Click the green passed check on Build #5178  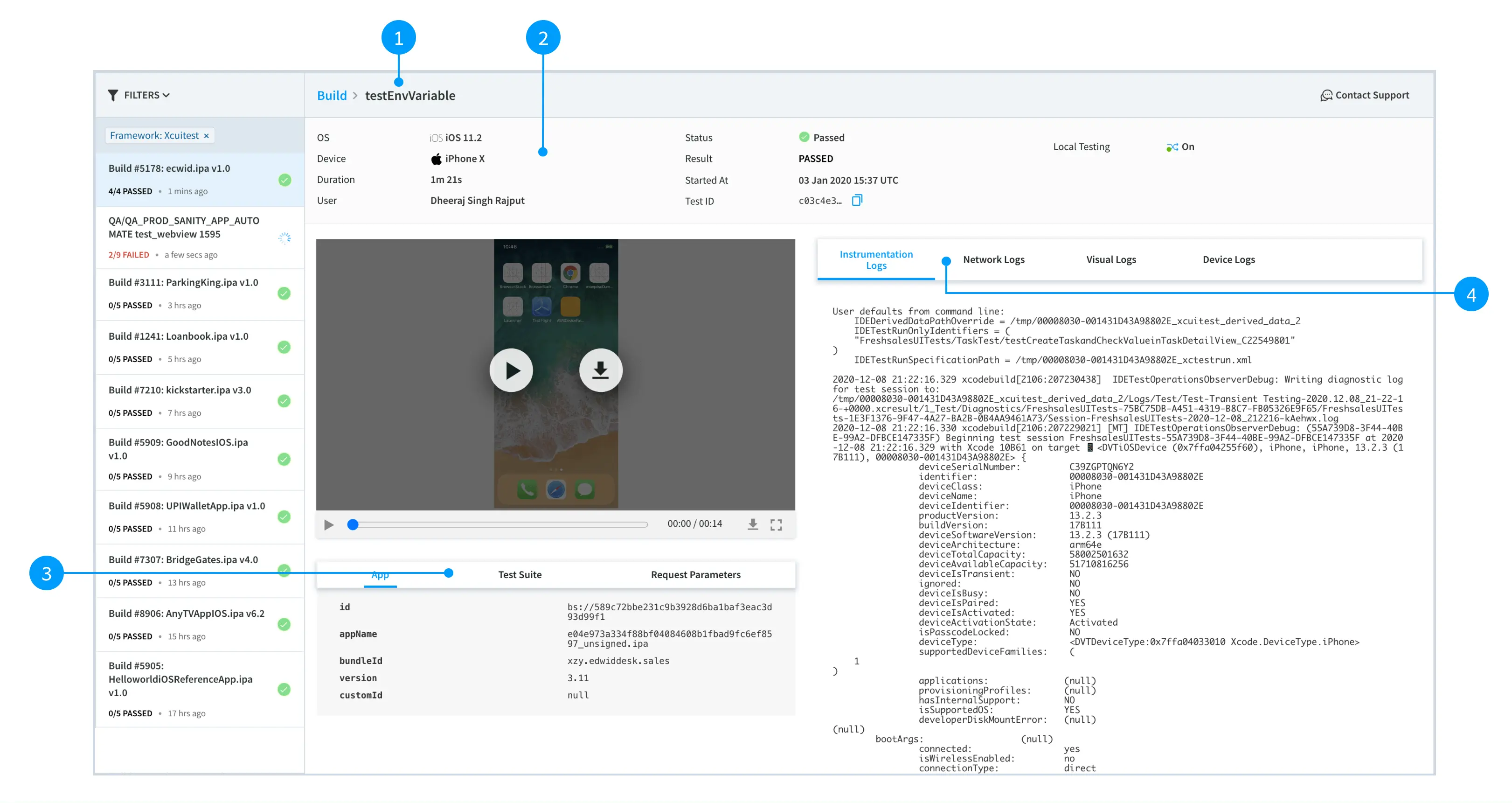(284, 181)
